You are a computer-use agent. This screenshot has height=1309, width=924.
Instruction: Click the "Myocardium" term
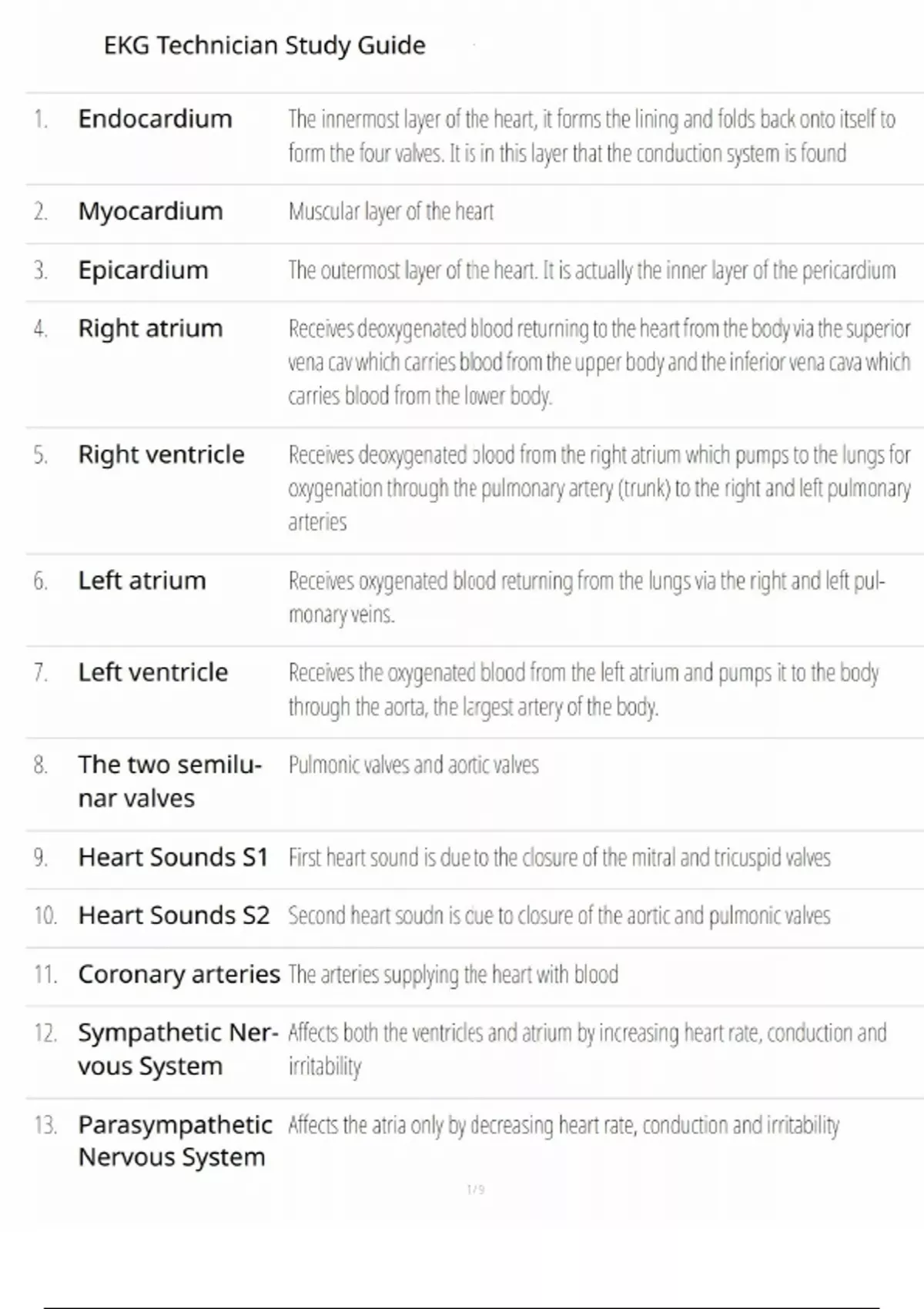[x=150, y=211]
